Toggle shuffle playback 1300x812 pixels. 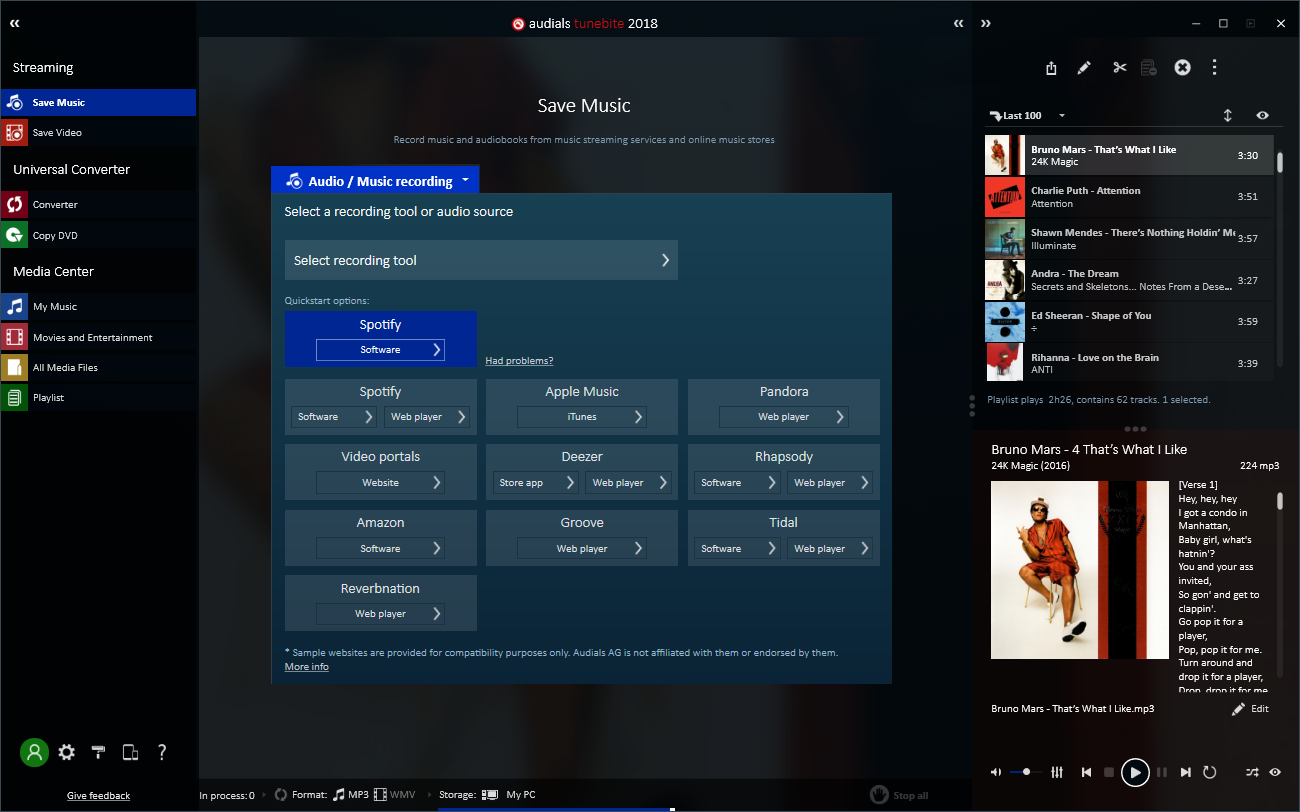[1252, 772]
